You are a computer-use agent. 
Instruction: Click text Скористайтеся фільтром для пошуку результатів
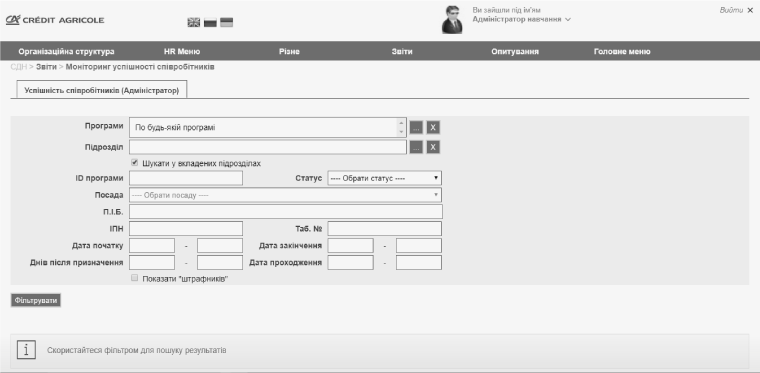pos(137,350)
